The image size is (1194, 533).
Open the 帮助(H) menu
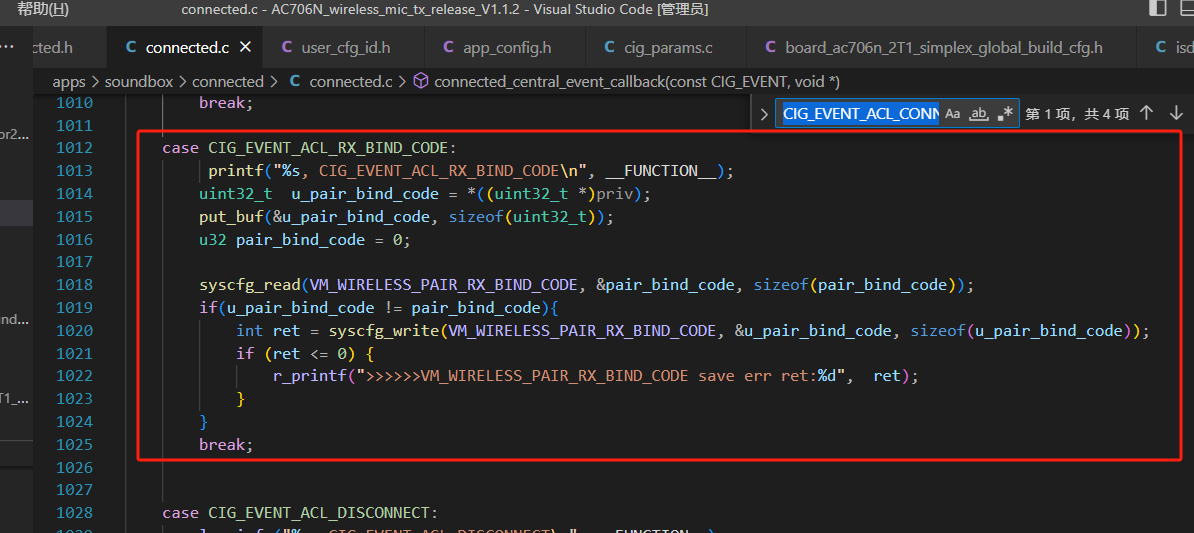coord(43,9)
